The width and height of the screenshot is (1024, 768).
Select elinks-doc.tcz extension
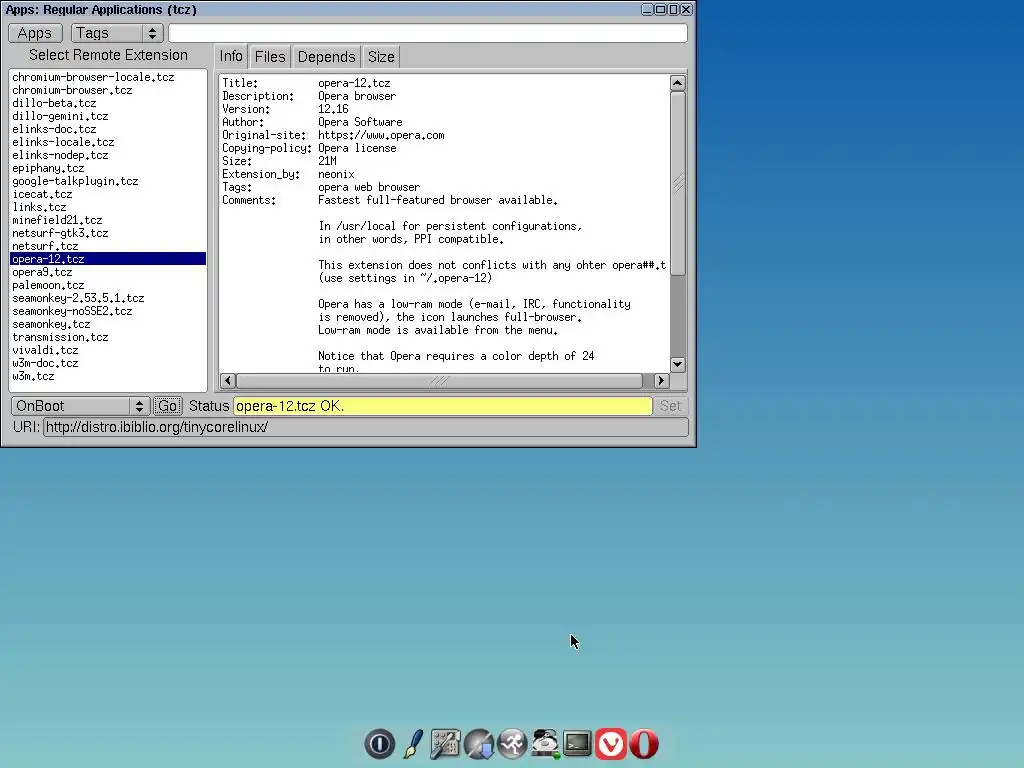pyautogui.click(x=108, y=129)
